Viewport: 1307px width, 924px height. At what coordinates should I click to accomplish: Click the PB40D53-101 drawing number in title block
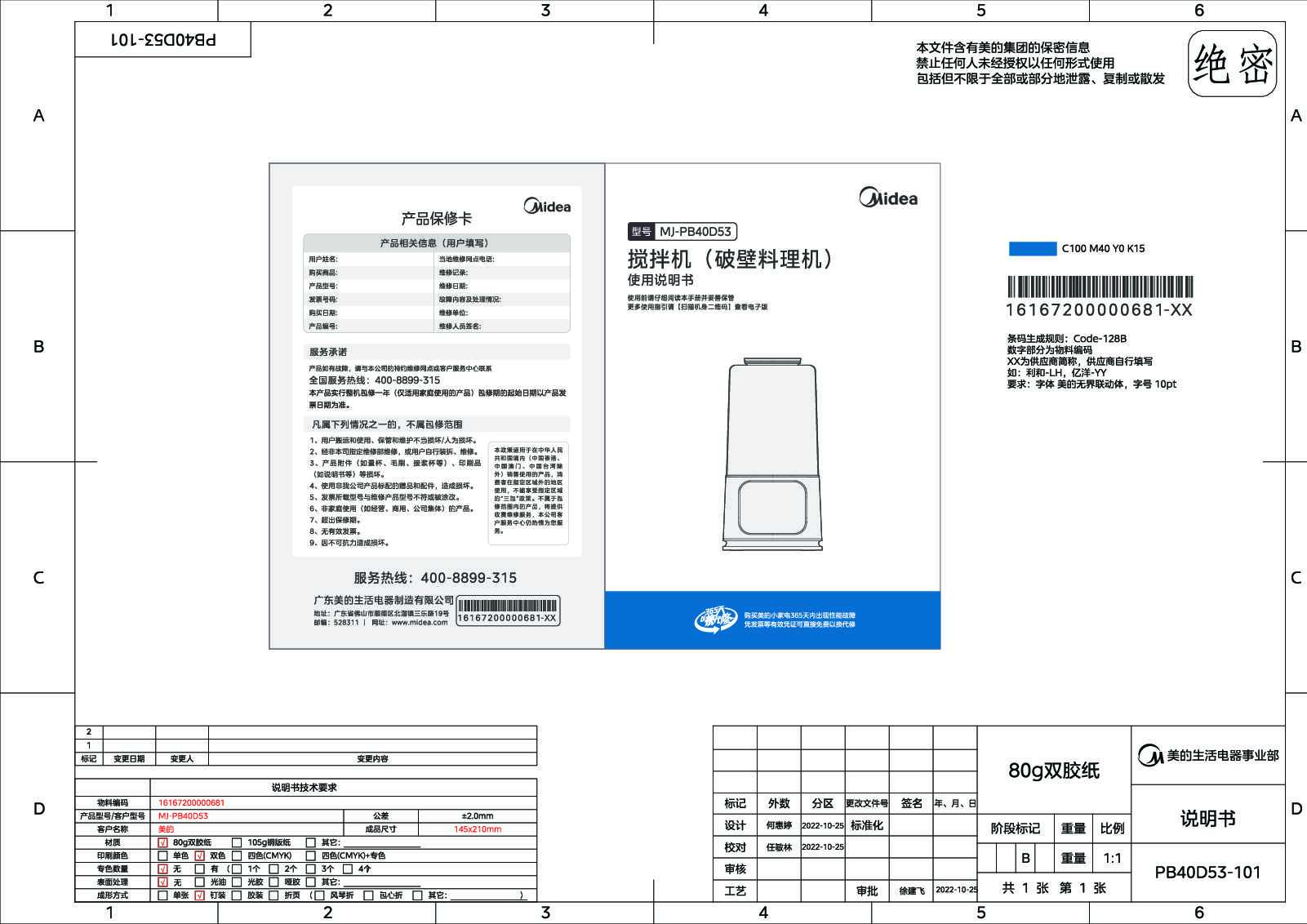[x=1207, y=872]
